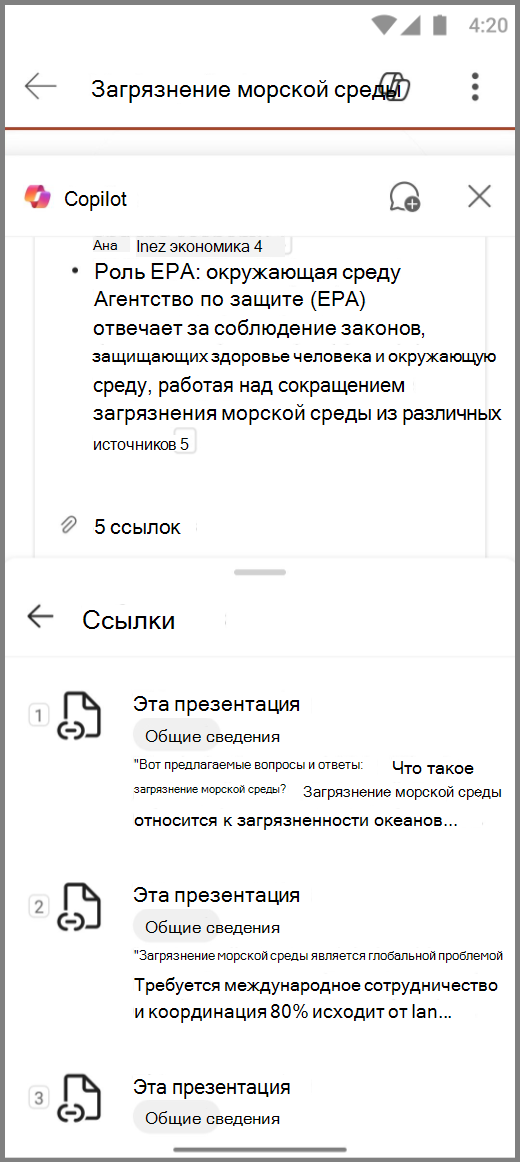Click the 'Роль EPA: окружающая среду' bullet
Screen dimensions: 520x1162
(x=247, y=271)
